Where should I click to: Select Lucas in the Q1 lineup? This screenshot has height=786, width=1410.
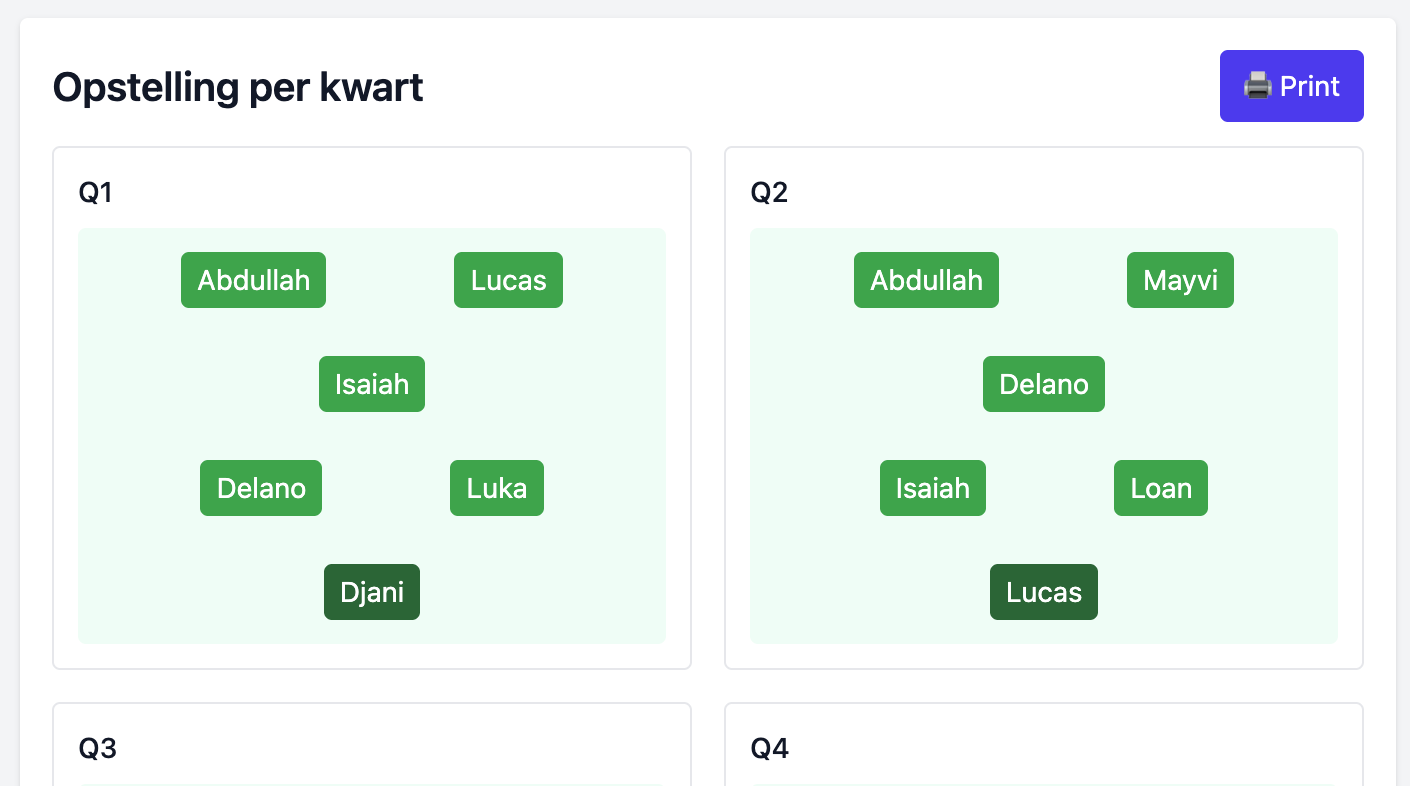[x=508, y=280]
